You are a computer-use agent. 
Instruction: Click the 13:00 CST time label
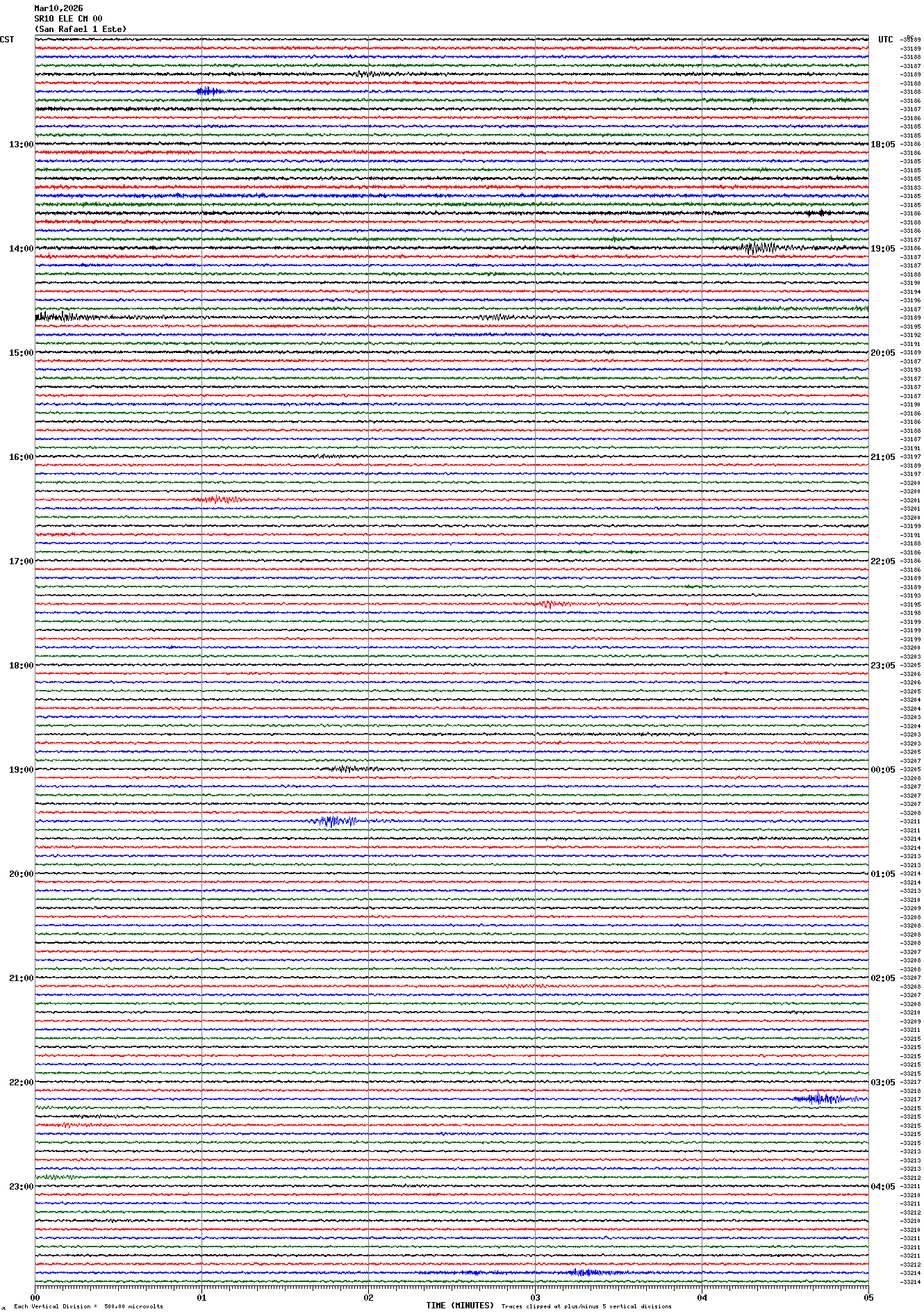coord(21,145)
